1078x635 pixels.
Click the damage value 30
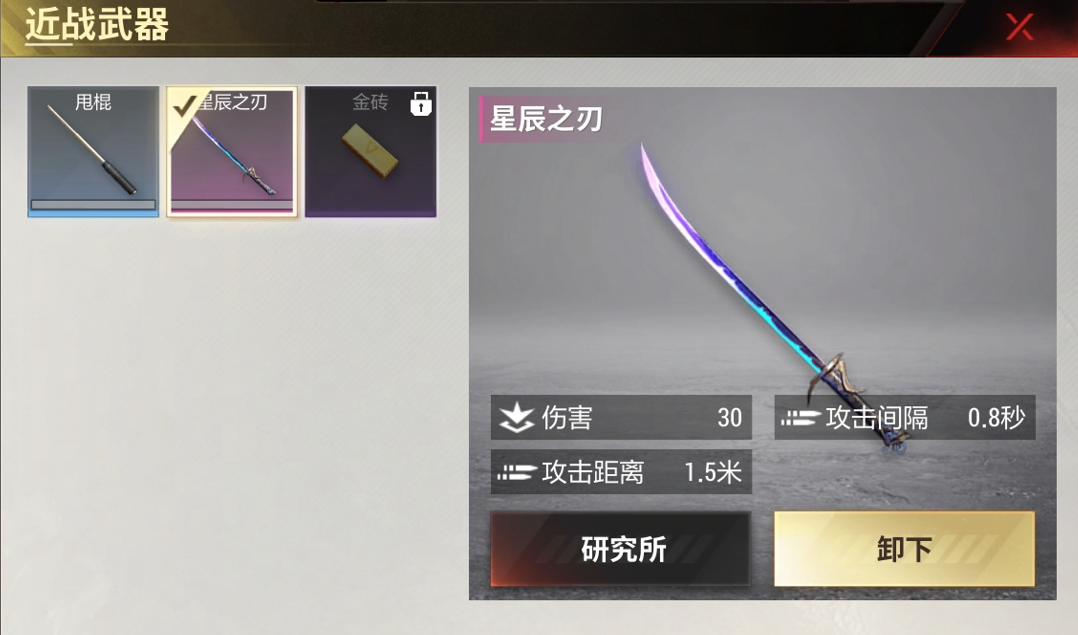[729, 417]
